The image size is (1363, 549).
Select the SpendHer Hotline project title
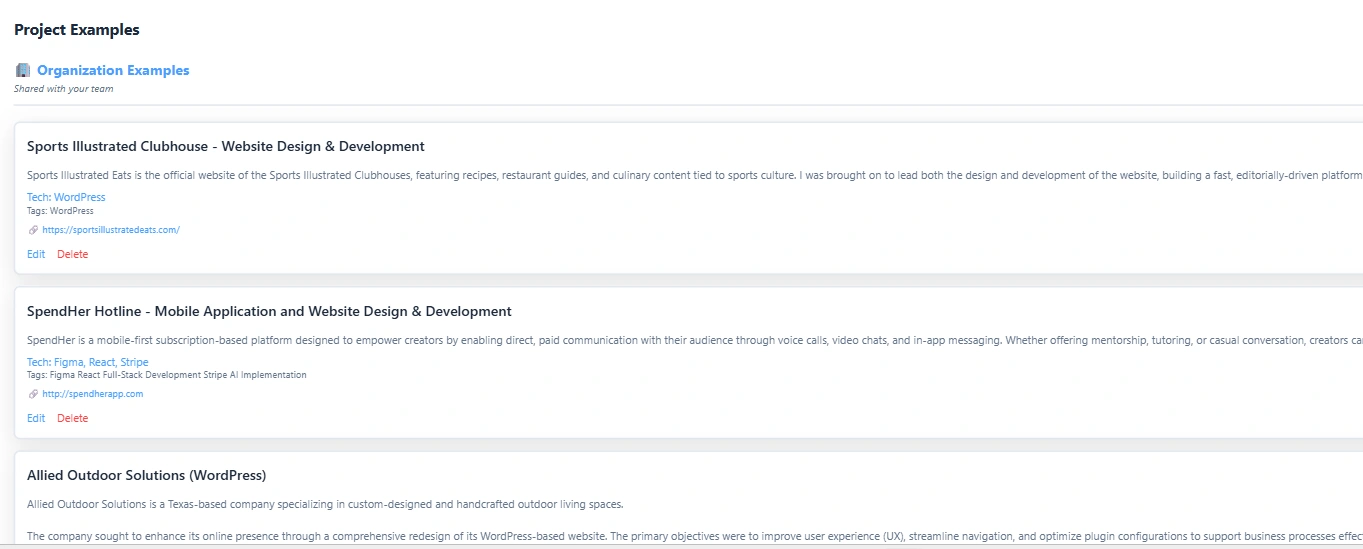(x=269, y=311)
